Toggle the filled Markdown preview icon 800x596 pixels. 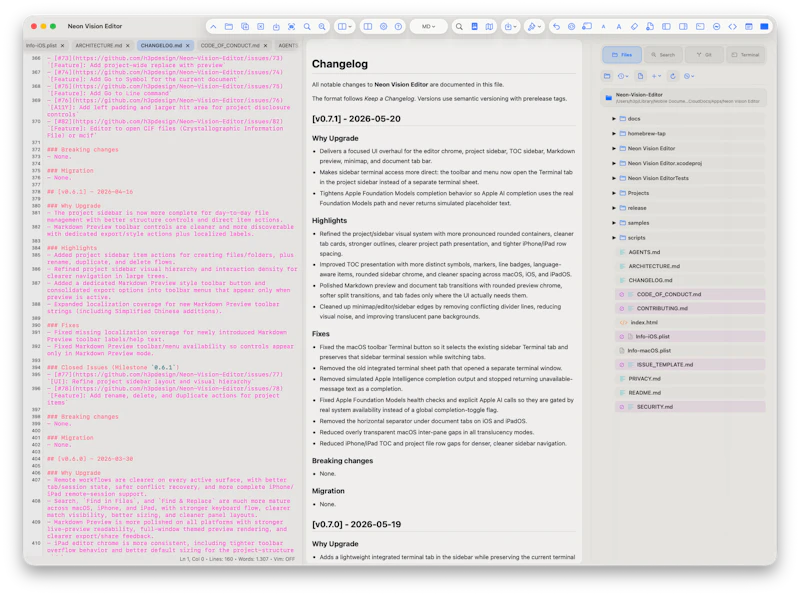(474, 27)
